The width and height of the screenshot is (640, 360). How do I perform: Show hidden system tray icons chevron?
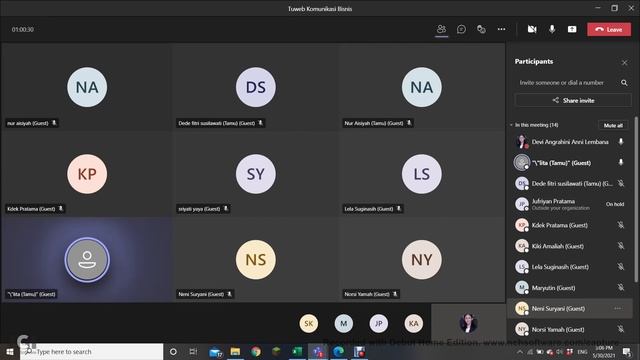520,352
